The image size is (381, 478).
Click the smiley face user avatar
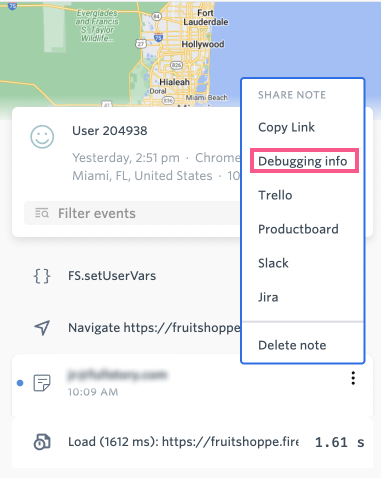(x=42, y=137)
